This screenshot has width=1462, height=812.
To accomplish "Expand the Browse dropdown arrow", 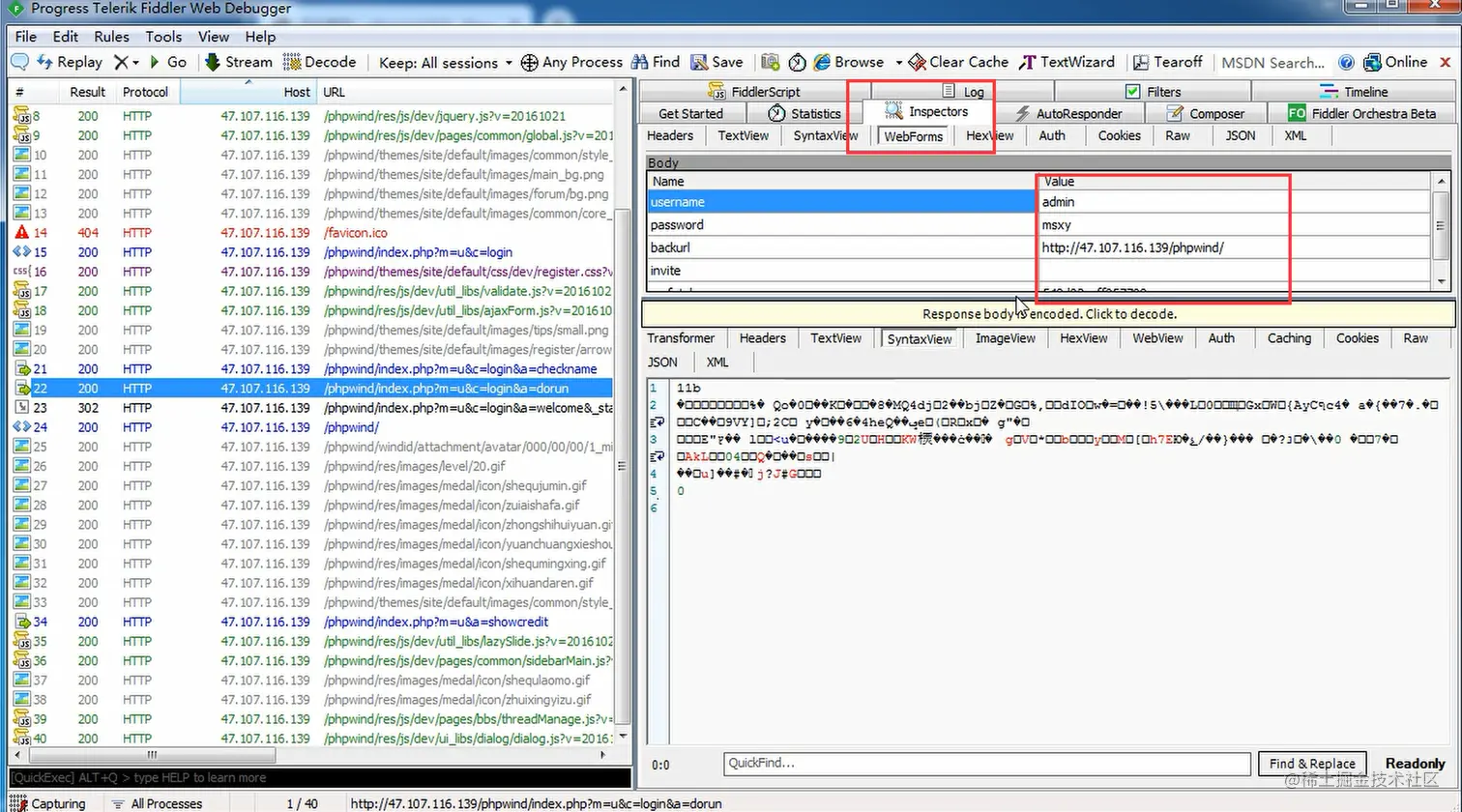I will click(x=898, y=62).
